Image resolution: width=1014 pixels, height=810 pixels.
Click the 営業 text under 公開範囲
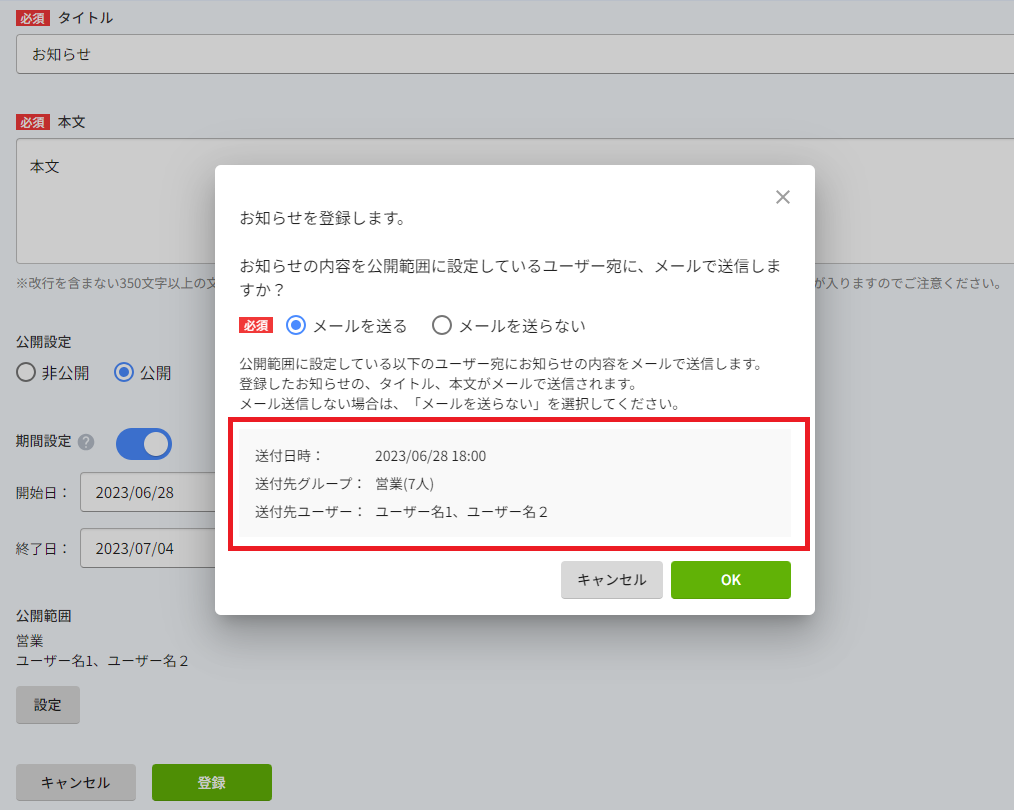[30, 641]
